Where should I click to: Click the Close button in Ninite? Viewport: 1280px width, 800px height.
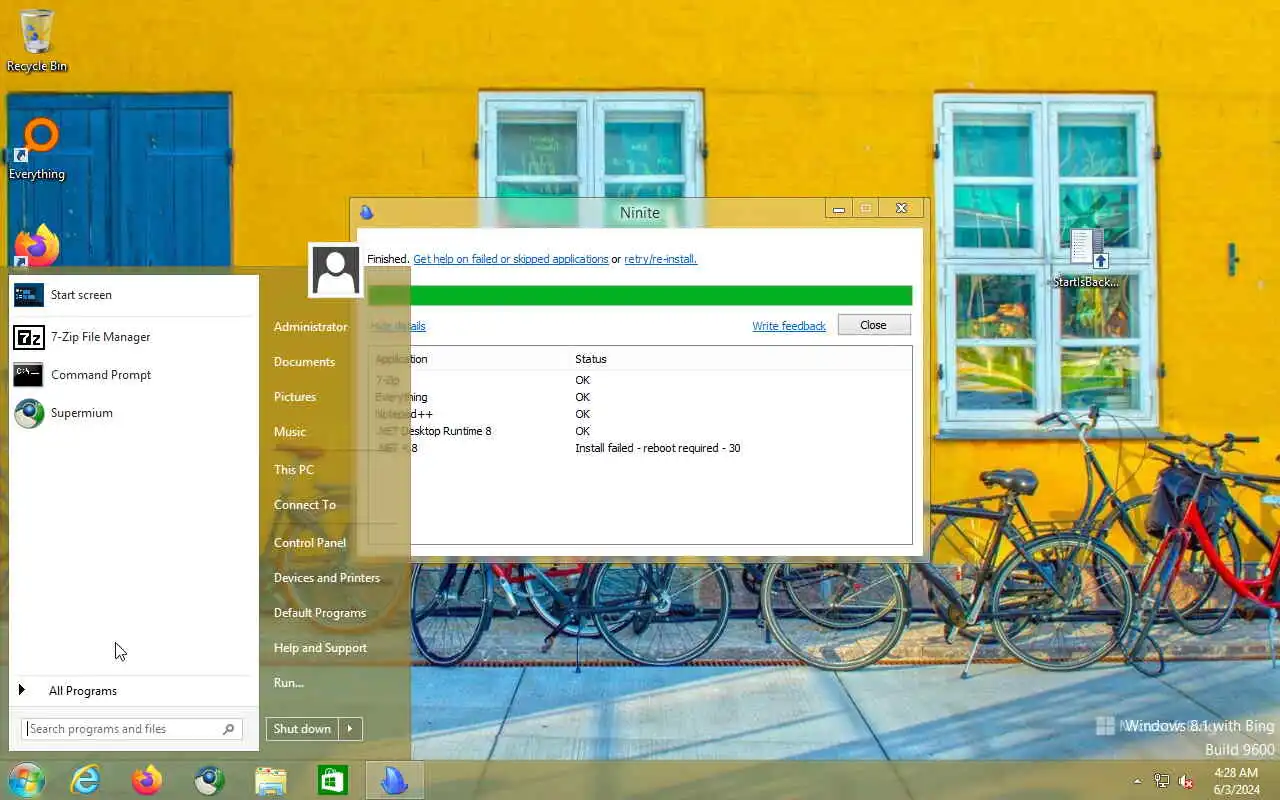874,325
